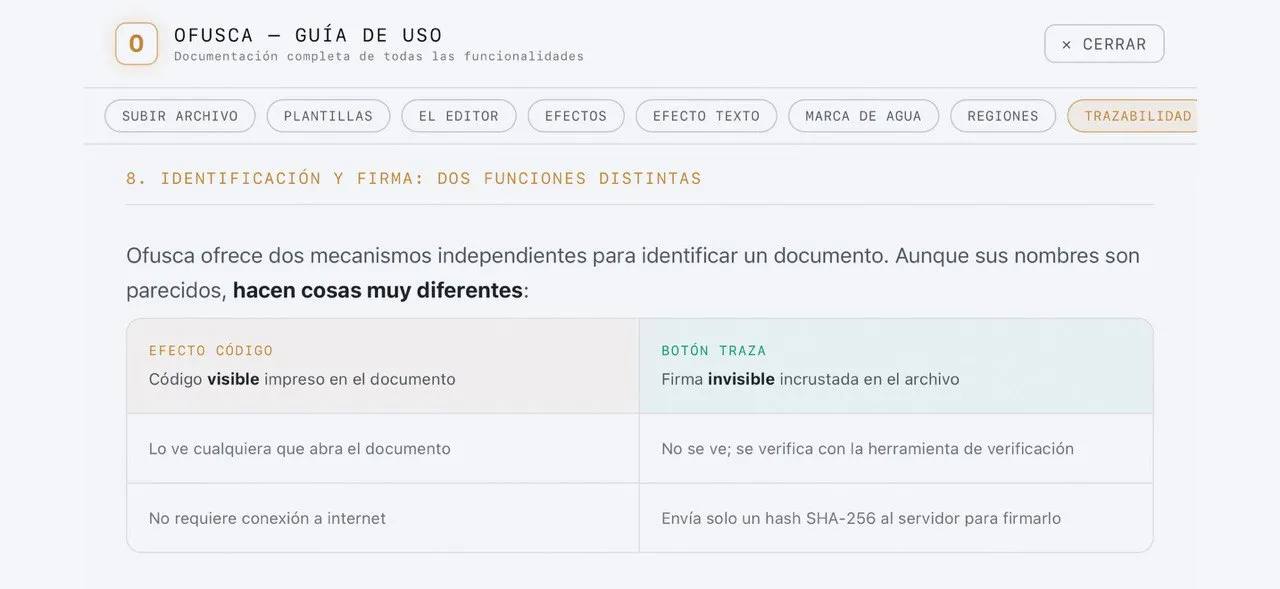1280x589 pixels.
Task: Click "Firma invisible incrustada en el archivo"
Action: tap(810, 380)
